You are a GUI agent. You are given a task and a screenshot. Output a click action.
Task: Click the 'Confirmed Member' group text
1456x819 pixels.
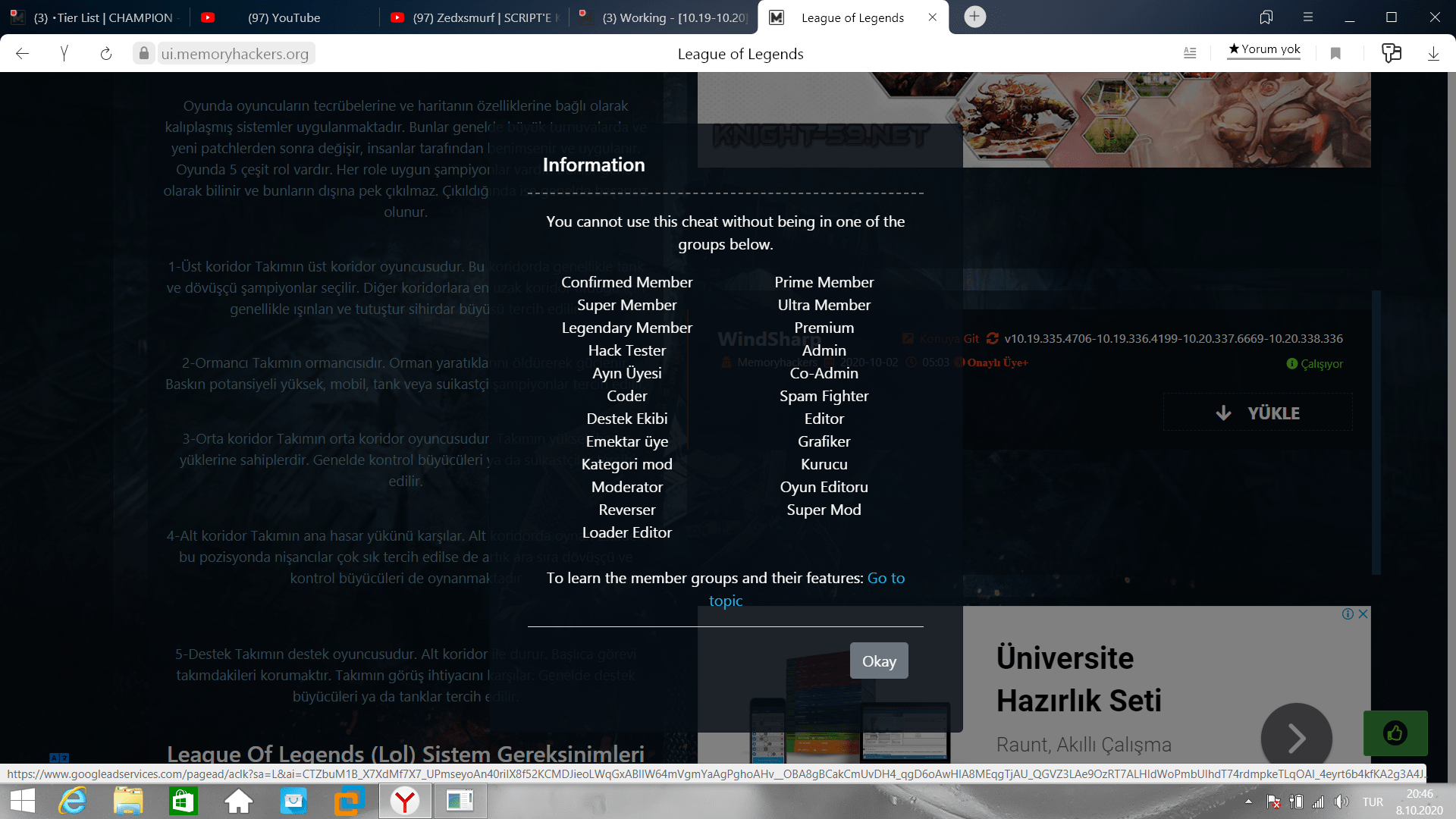pos(626,282)
